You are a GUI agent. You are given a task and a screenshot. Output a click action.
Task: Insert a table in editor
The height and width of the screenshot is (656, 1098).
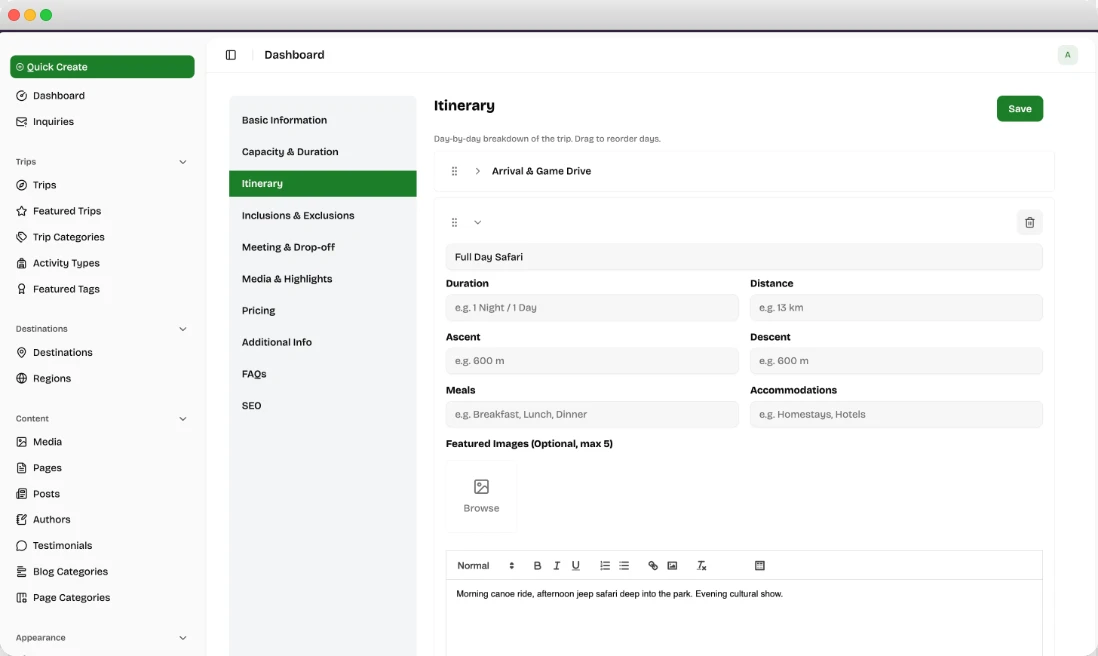[760, 566]
